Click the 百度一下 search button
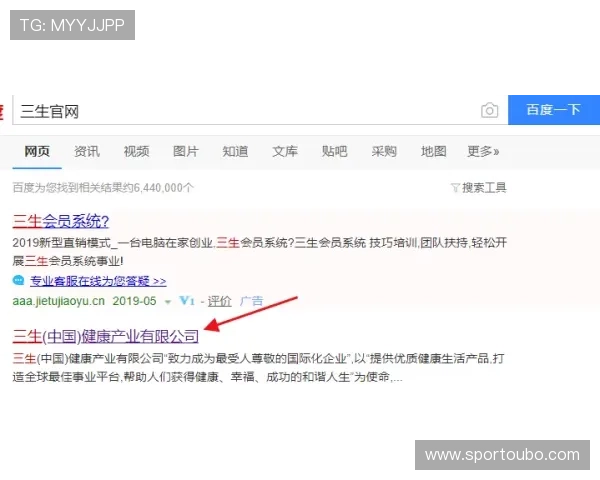This screenshot has width=600, height=480. click(x=554, y=110)
